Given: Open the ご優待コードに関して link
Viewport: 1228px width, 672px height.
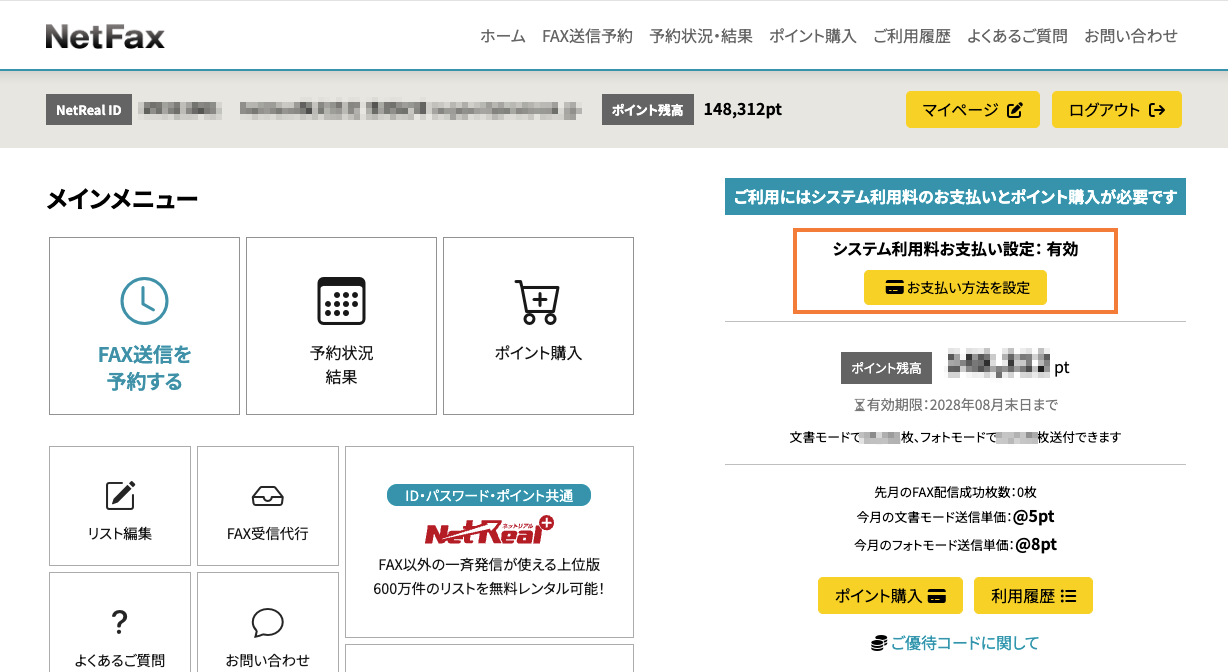Looking at the screenshot, I should click(x=955, y=643).
